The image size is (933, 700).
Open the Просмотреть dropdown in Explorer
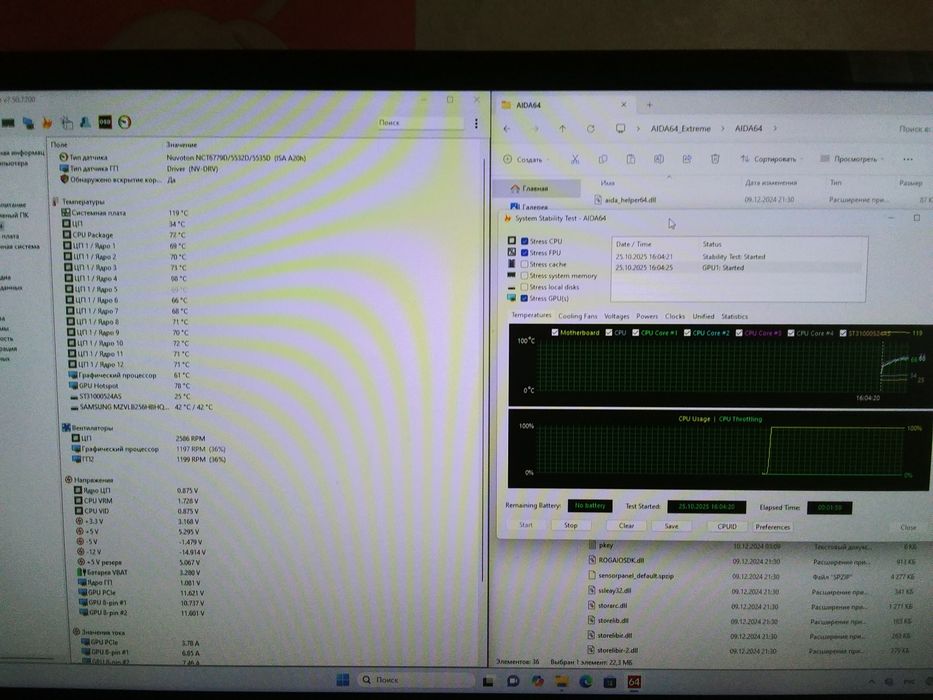(851, 159)
